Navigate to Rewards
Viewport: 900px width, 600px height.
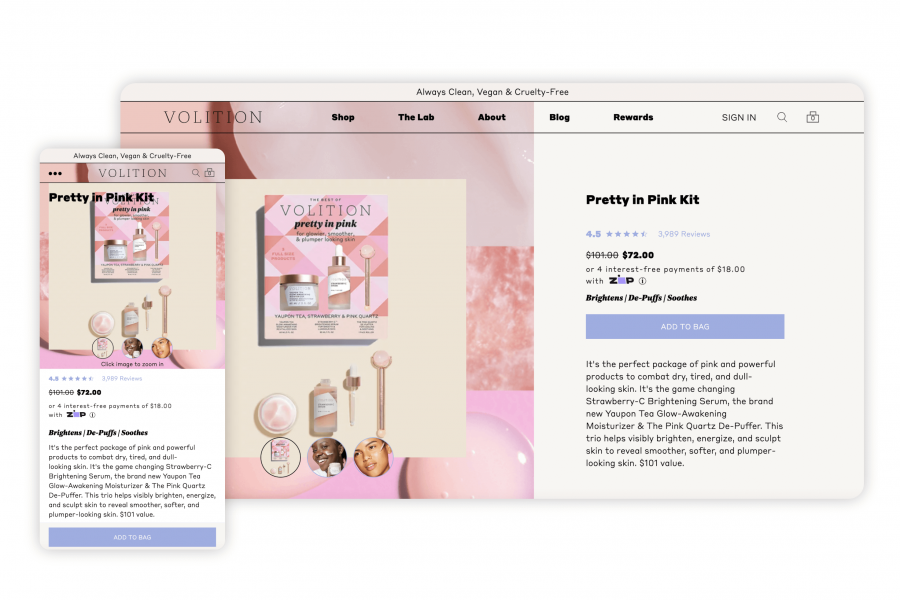633,117
